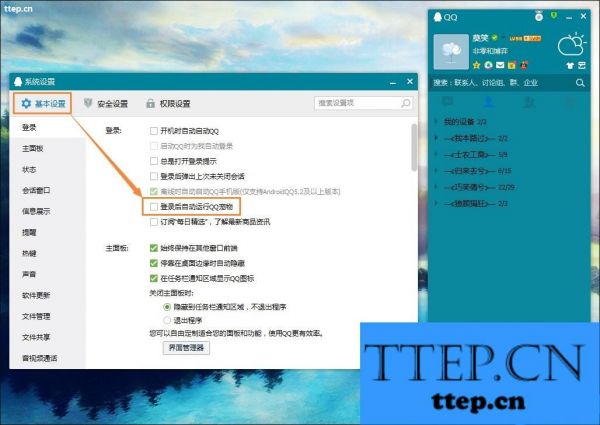Click the lock icon beside 权限设置
This screenshot has width=600, height=425.
pos(150,103)
